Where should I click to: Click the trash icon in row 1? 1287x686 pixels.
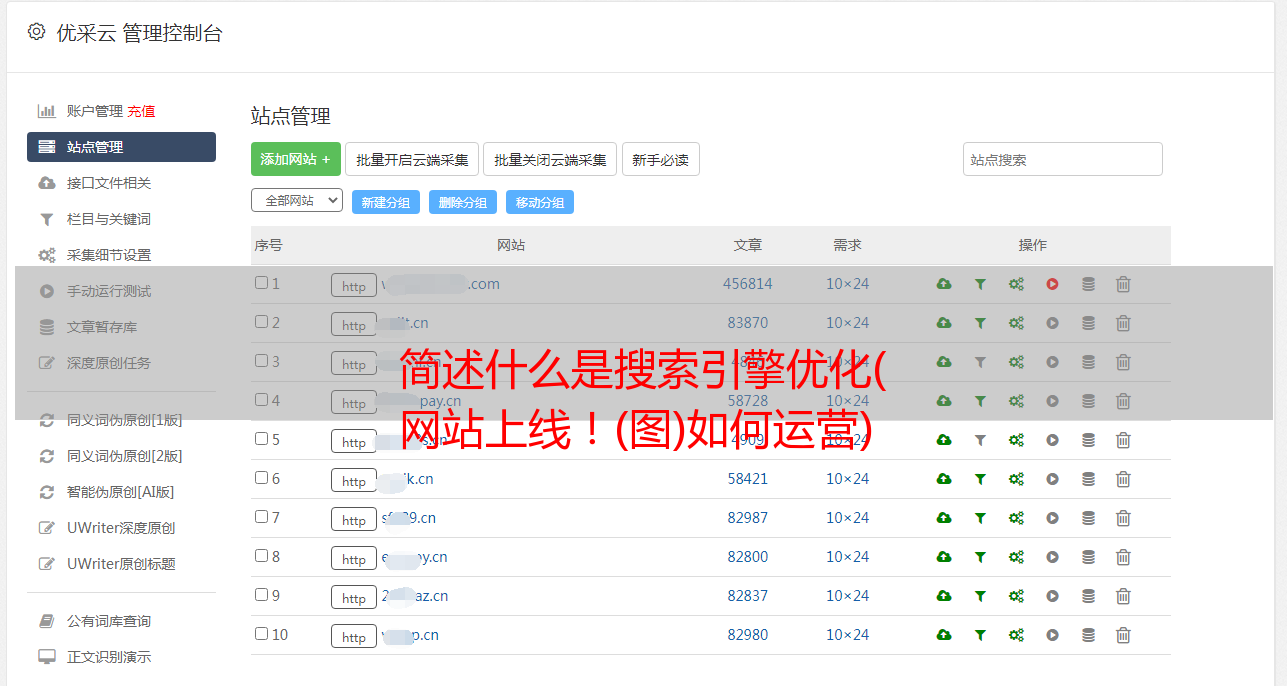point(1123,284)
